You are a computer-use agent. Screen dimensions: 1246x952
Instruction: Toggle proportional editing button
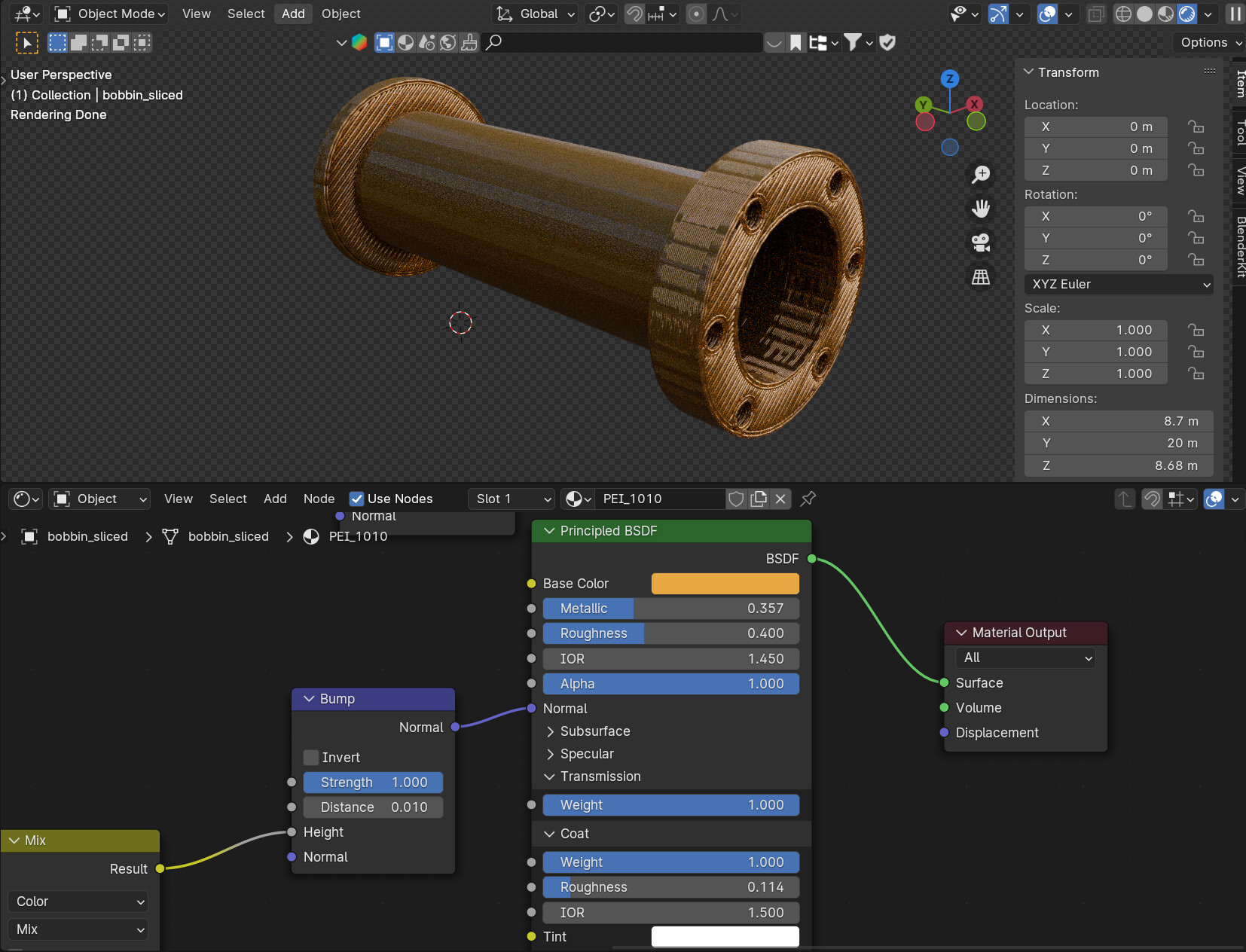pyautogui.click(x=697, y=14)
